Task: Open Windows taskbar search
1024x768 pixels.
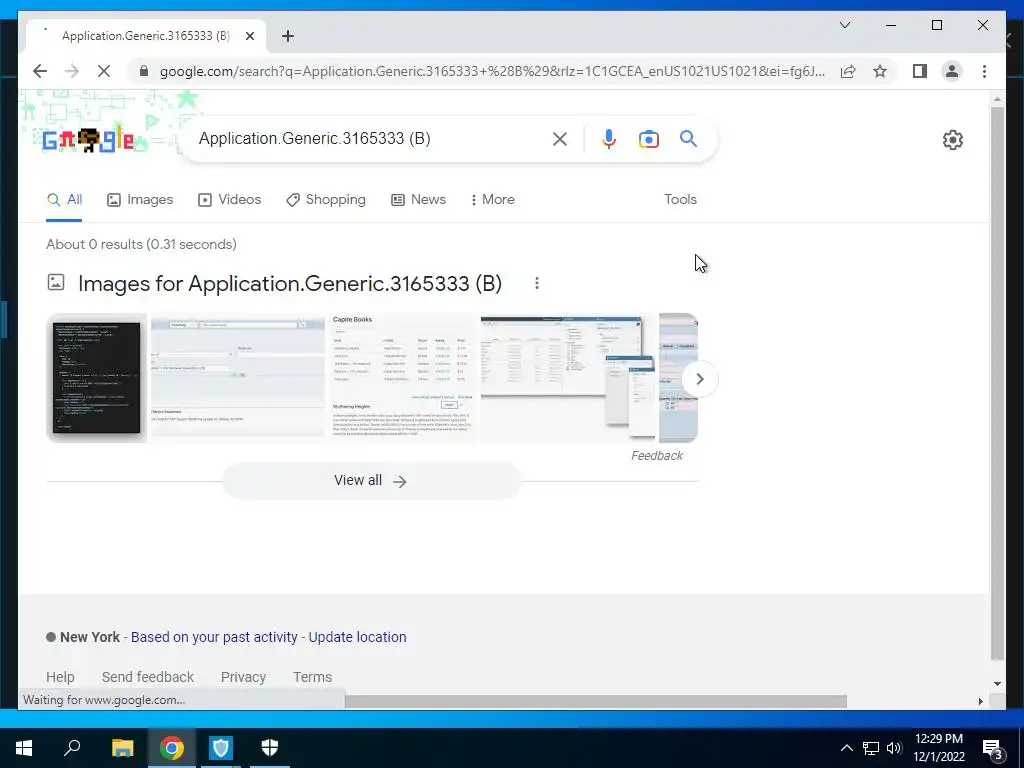Action: pos(72,748)
